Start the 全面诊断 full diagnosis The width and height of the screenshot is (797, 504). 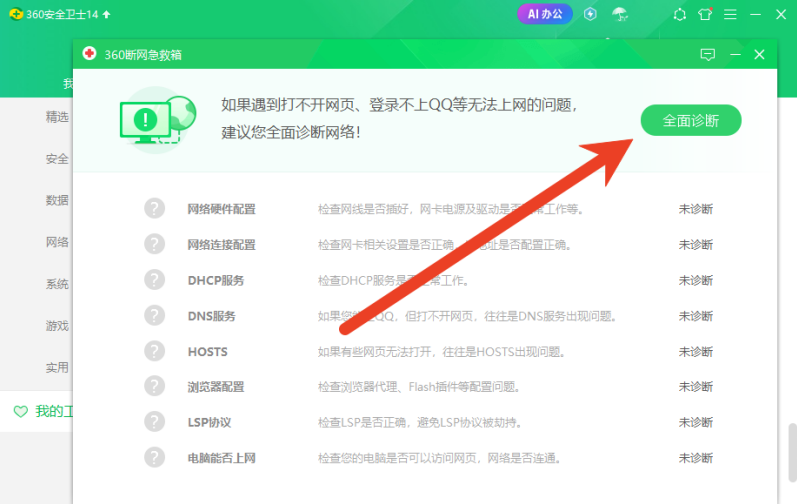(691, 120)
